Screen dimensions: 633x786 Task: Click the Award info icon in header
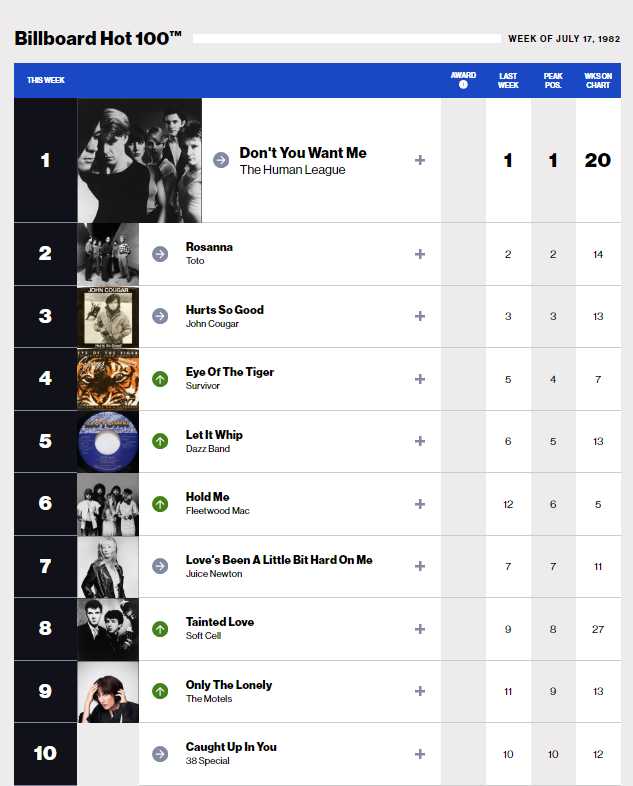pos(463,85)
